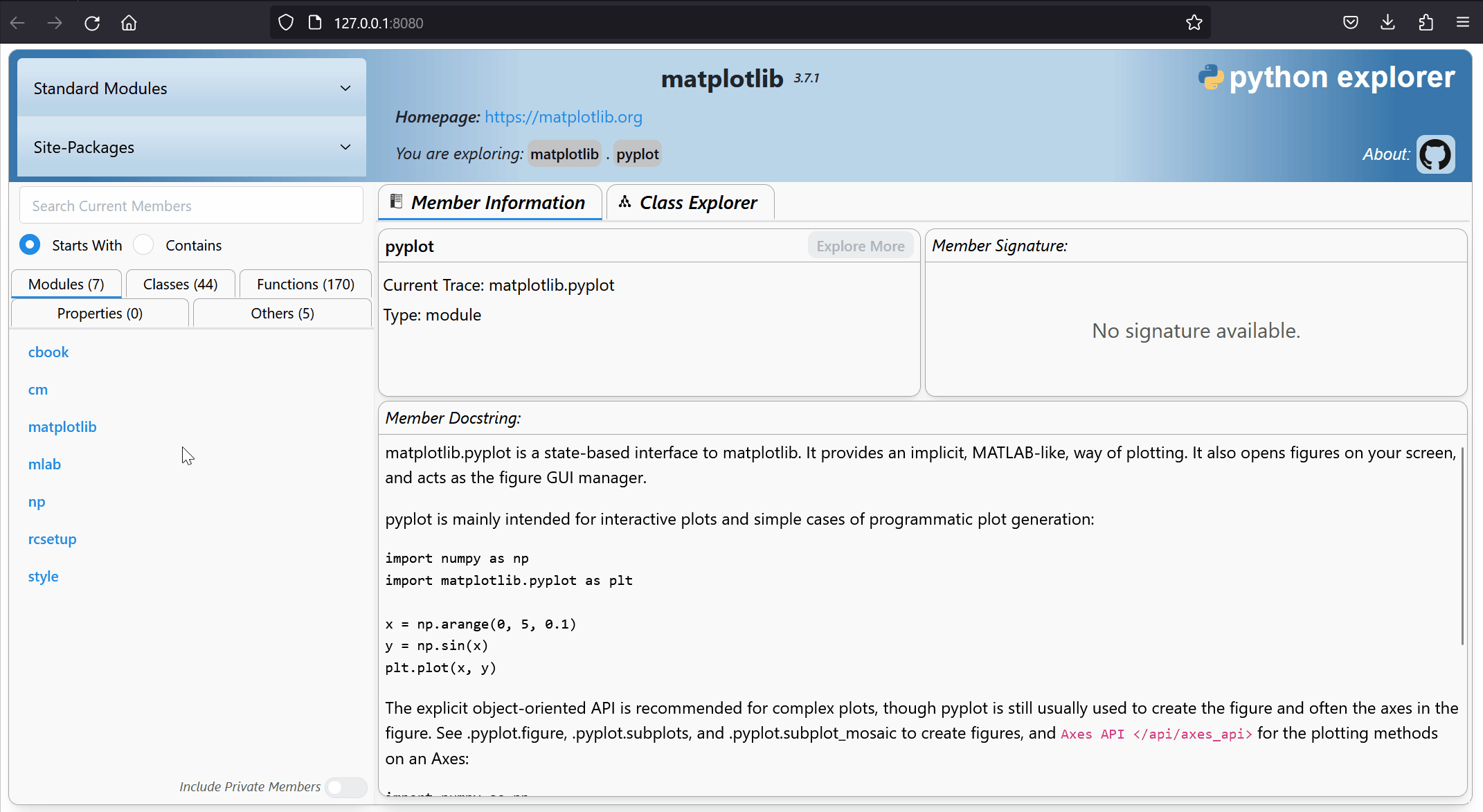Click the Search Current Members field
Viewport: 1483px width, 812px height.
tap(191, 206)
